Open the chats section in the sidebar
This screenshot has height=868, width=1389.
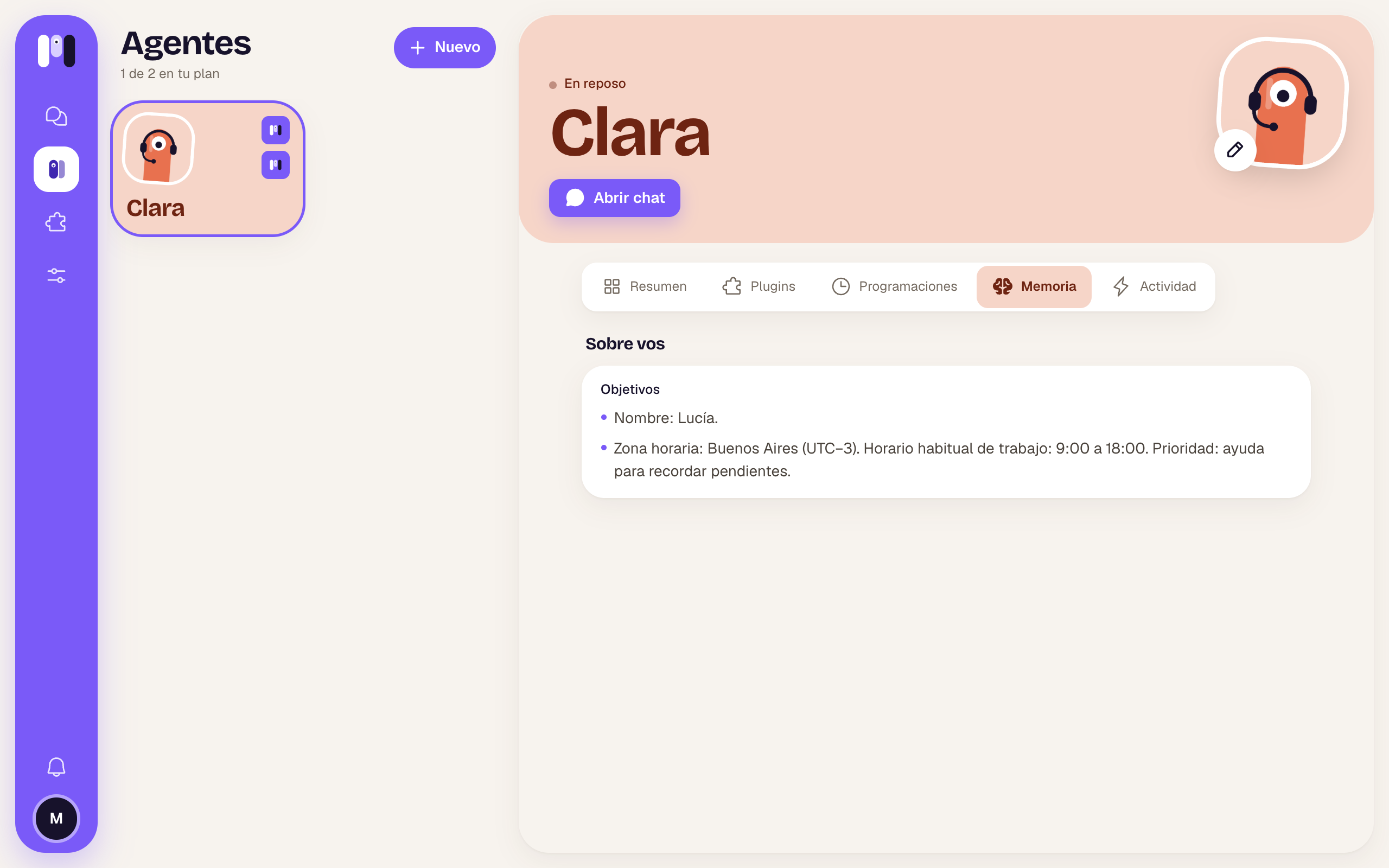[56, 117]
